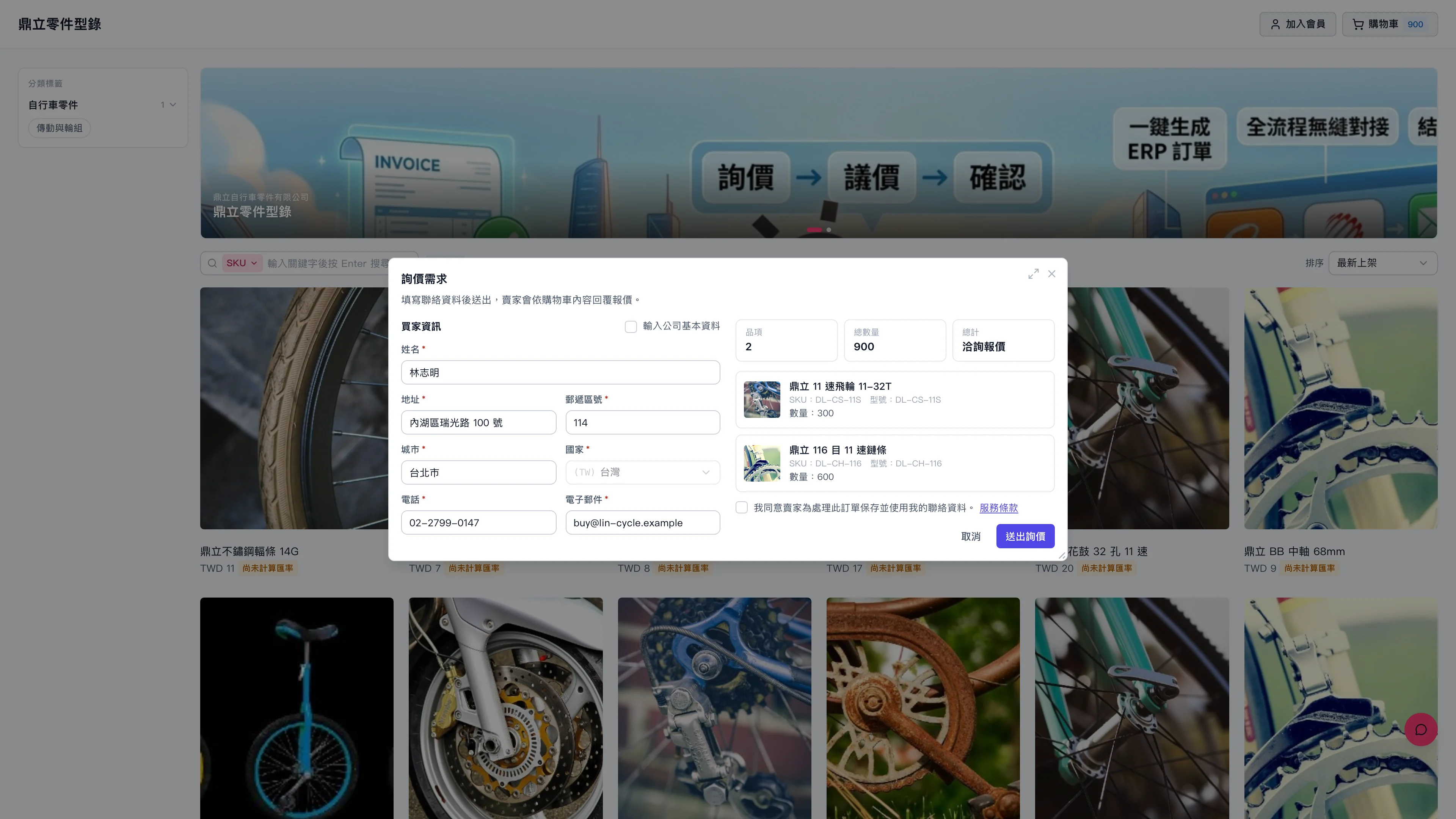
Task: Click the 地址 address field
Action: click(x=478, y=422)
